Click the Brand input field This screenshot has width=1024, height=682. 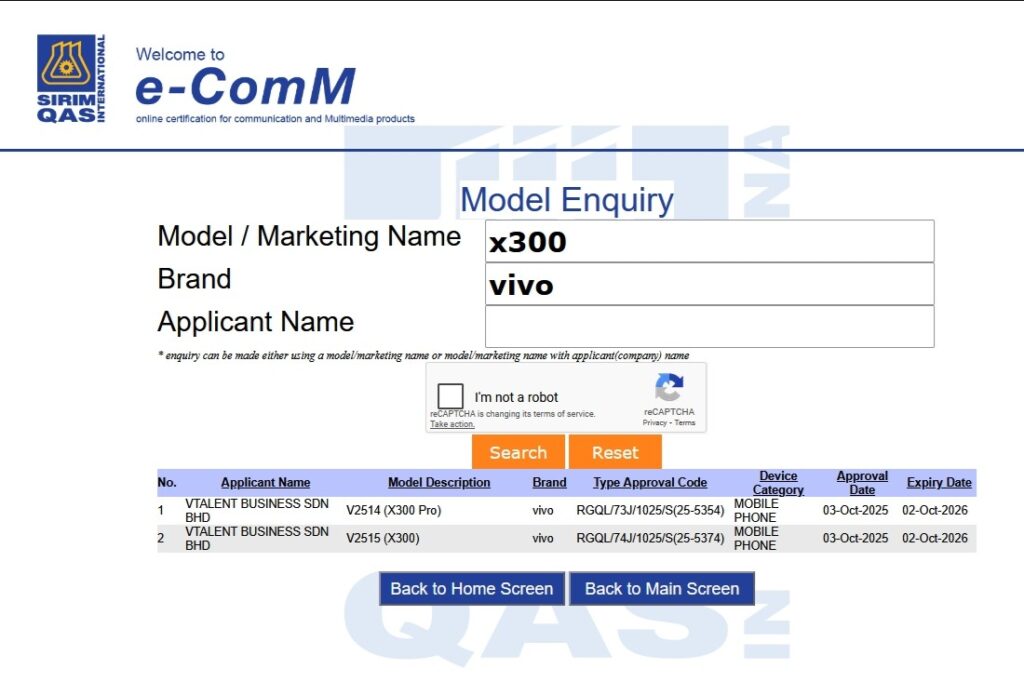tap(709, 284)
